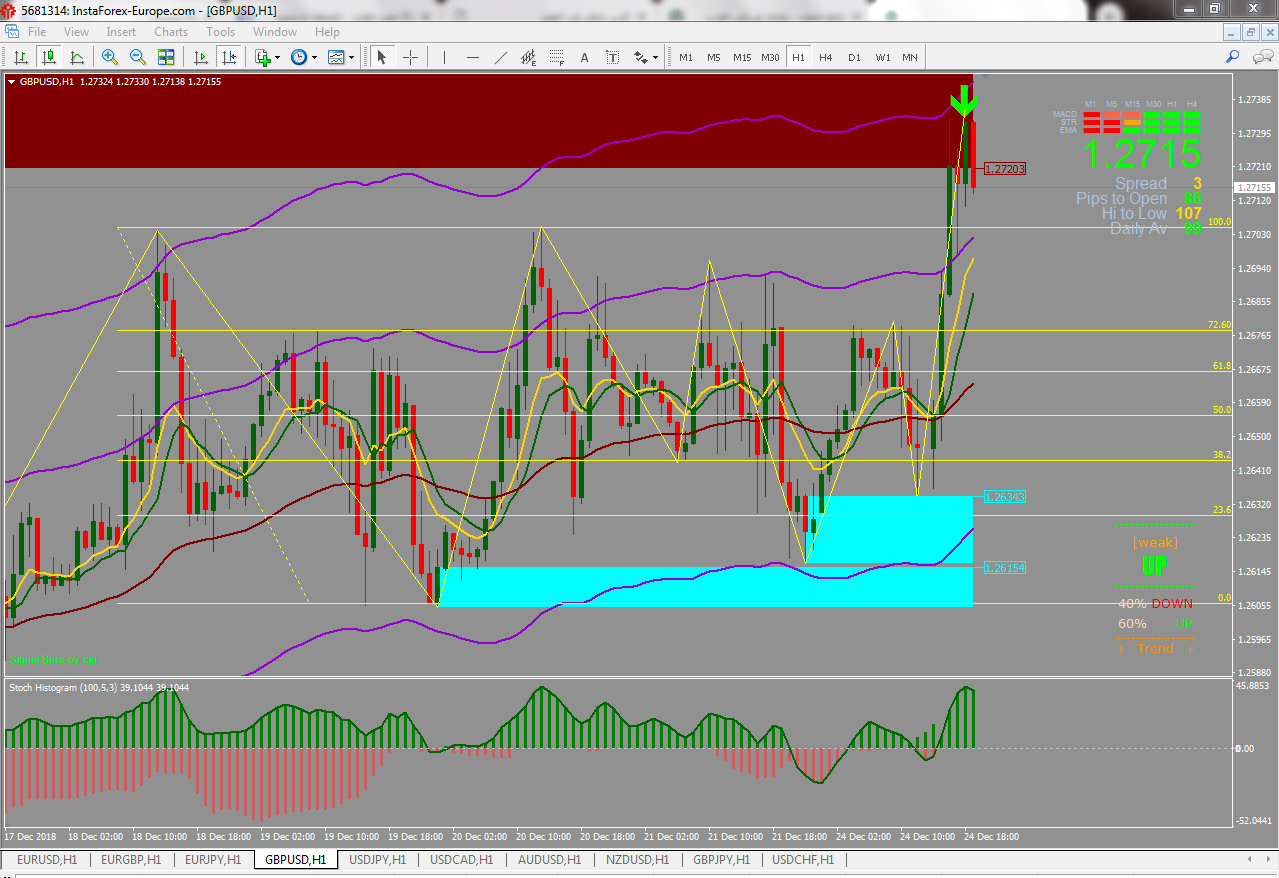Draw a trendline with the diagonal line tool
This screenshot has width=1279, height=878.
[501, 58]
